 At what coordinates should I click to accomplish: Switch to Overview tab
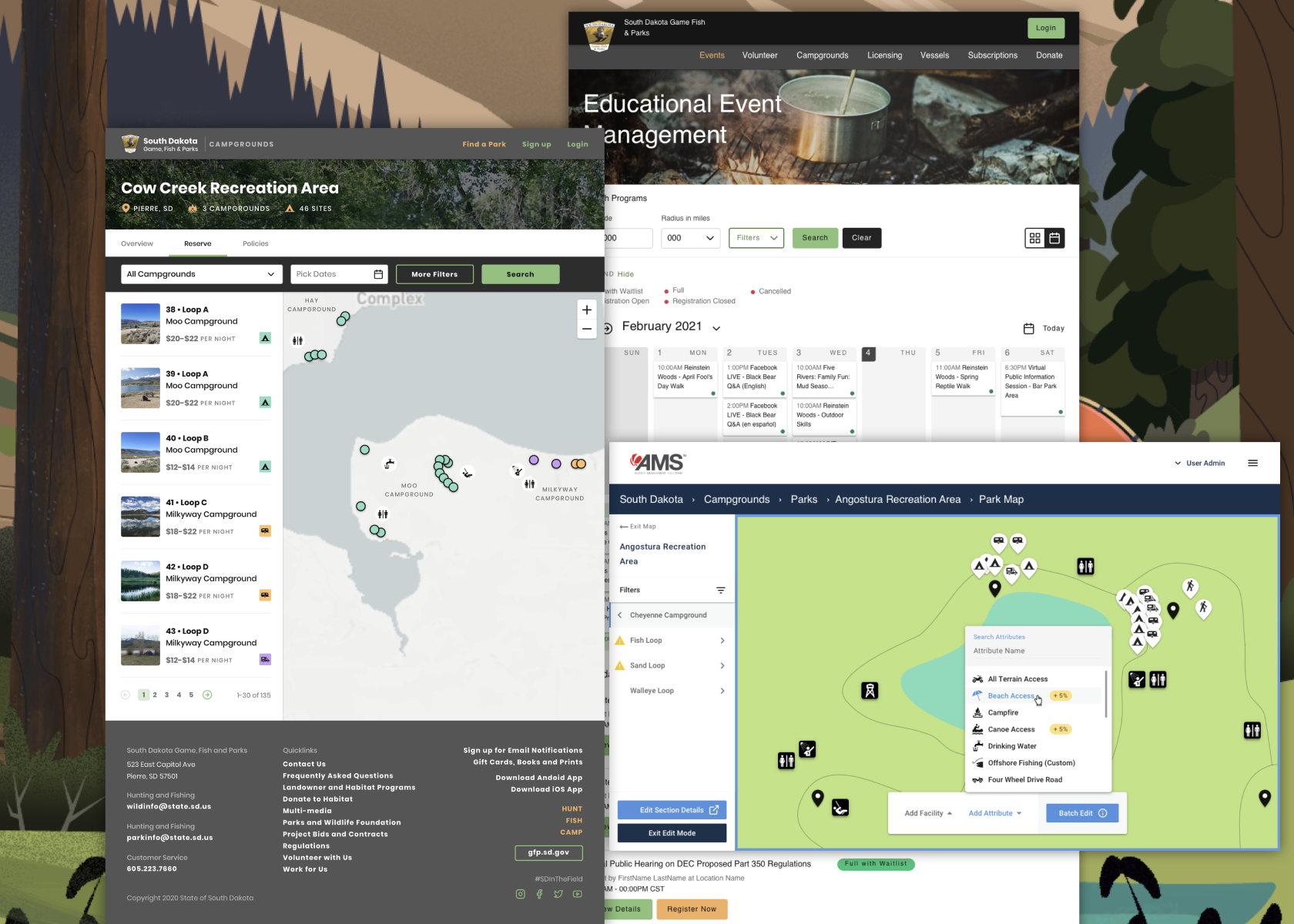(x=137, y=243)
